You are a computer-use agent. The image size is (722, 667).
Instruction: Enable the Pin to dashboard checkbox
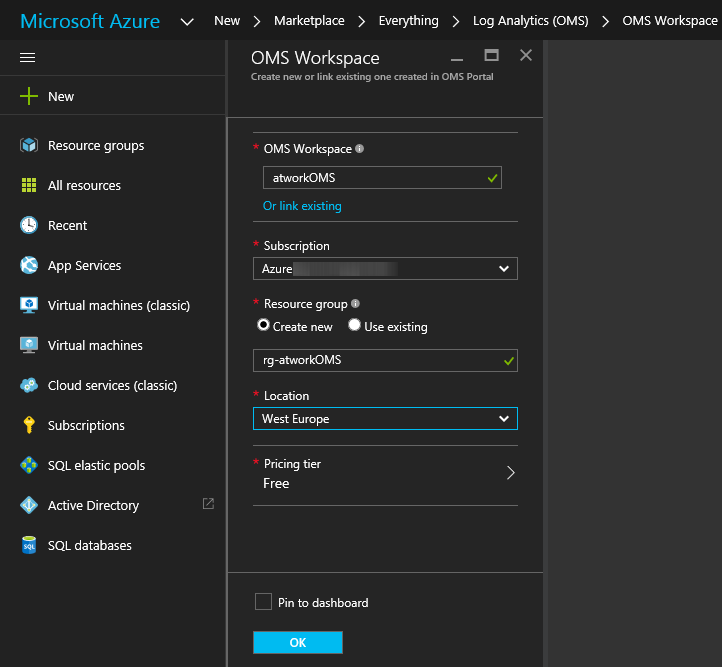(263, 602)
